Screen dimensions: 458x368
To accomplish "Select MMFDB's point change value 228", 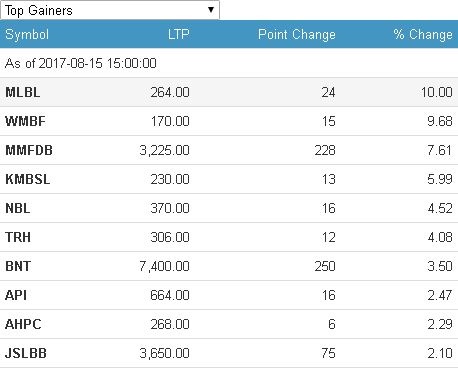I will 325,150.
